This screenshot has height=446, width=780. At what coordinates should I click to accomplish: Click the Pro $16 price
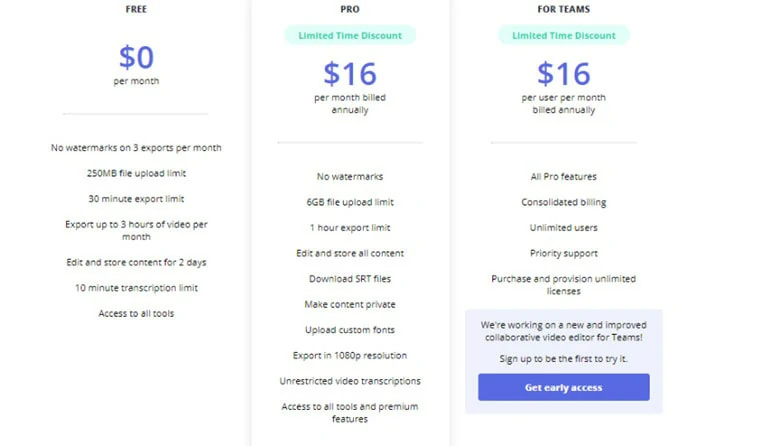[350, 74]
